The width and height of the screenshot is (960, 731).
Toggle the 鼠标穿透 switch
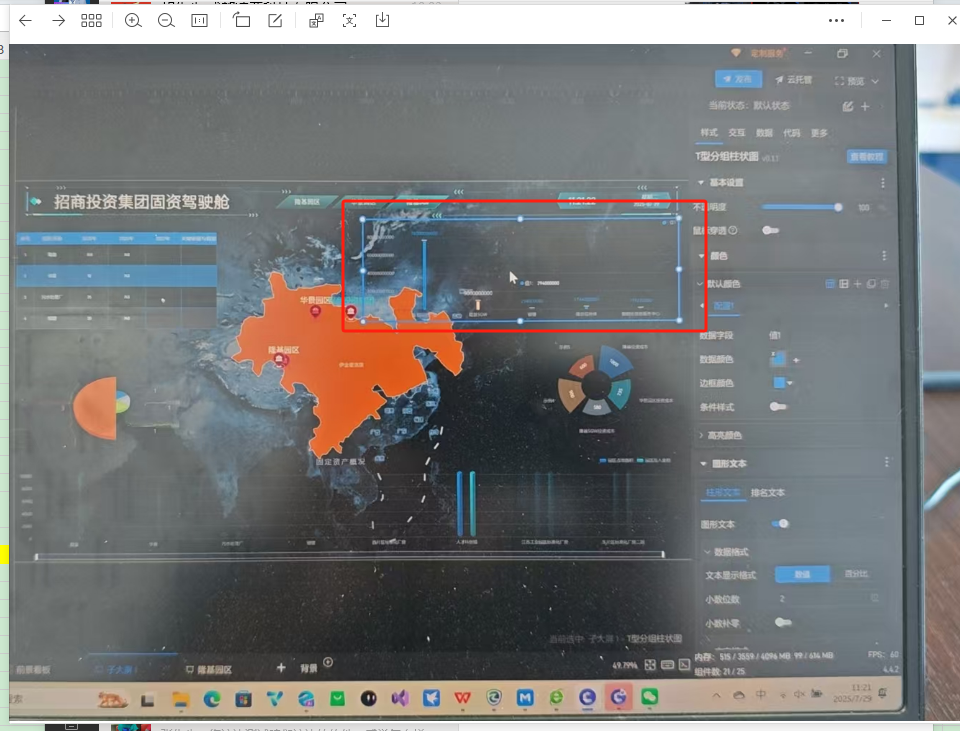point(770,230)
